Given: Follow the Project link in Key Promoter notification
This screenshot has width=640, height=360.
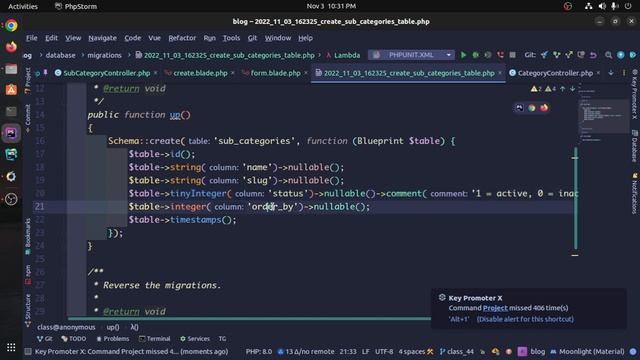Looking at the screenshot, I should pyautogui.click(x=495, y=308).
